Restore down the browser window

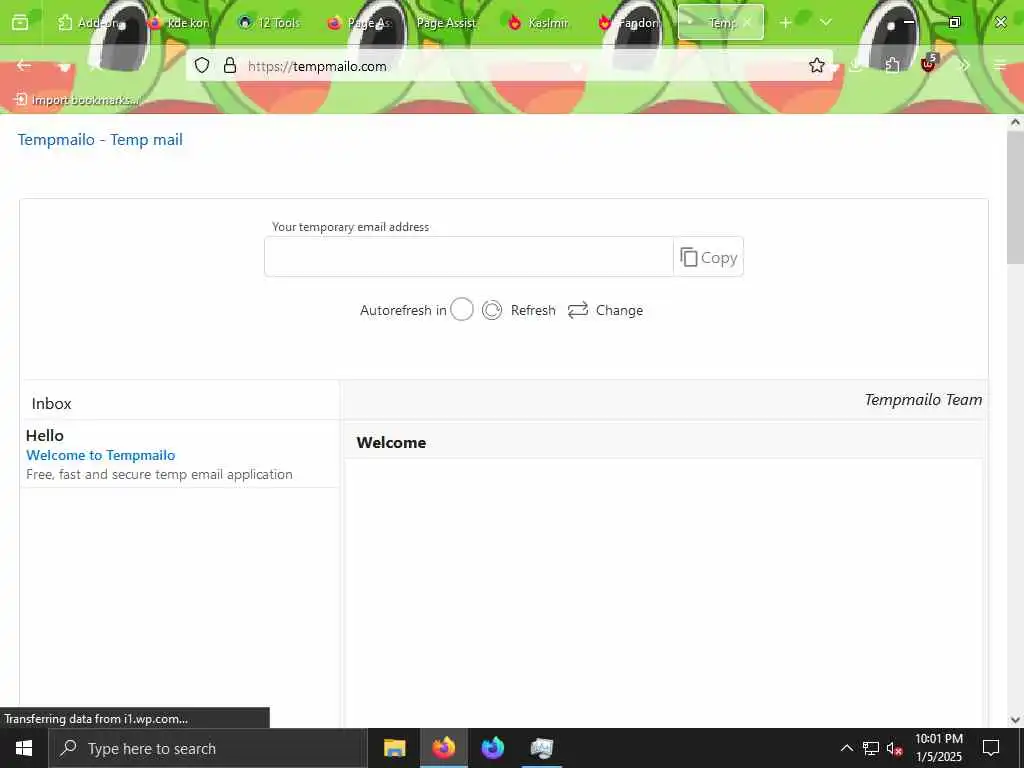(954, 22)
